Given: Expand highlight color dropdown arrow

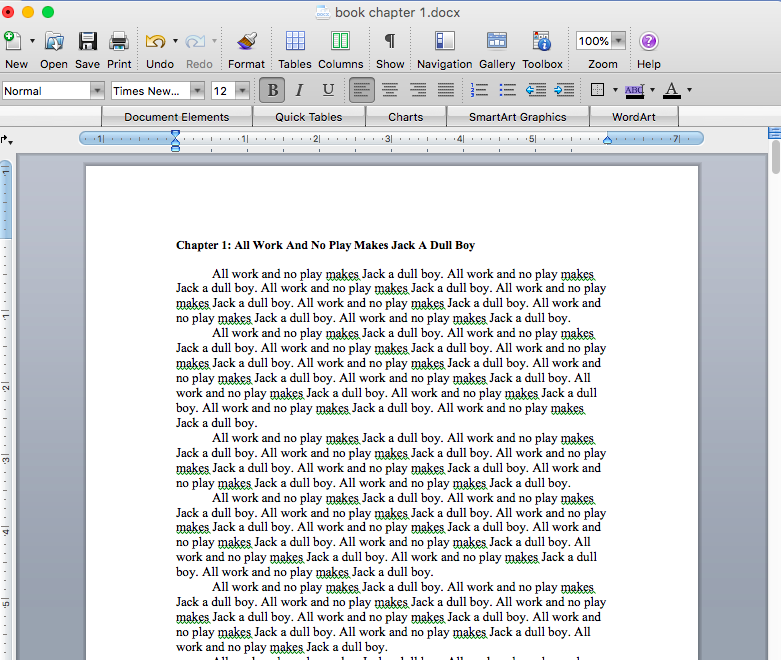Looking at the screenshot, I should coord(652,90).
